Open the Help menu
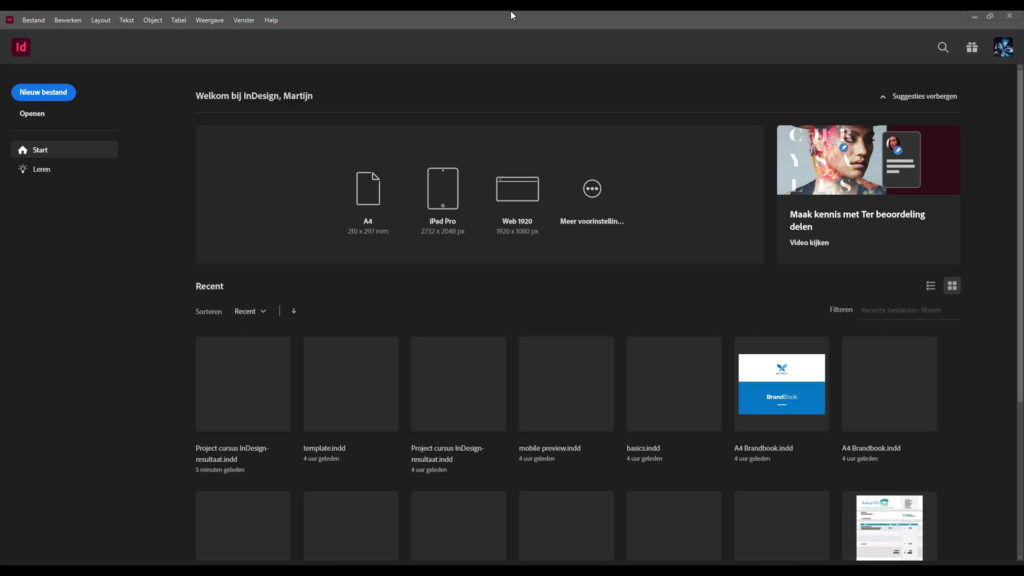 tap(271, 20)
